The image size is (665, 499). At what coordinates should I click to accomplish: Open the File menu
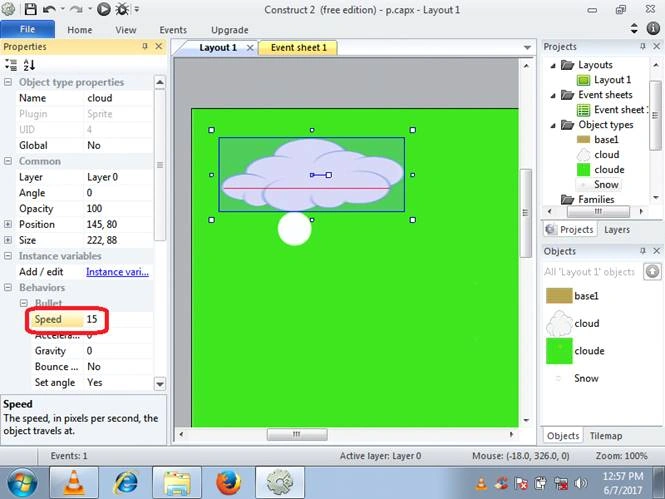click(27, 29)
